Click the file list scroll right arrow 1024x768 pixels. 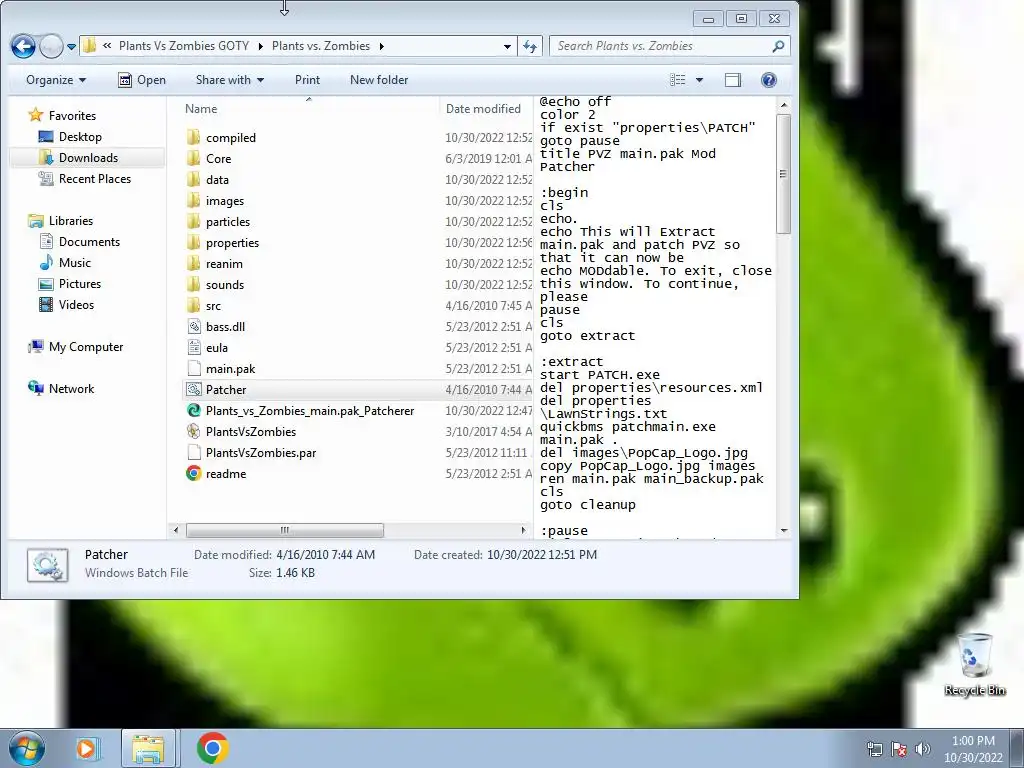[x=523, y=530]
